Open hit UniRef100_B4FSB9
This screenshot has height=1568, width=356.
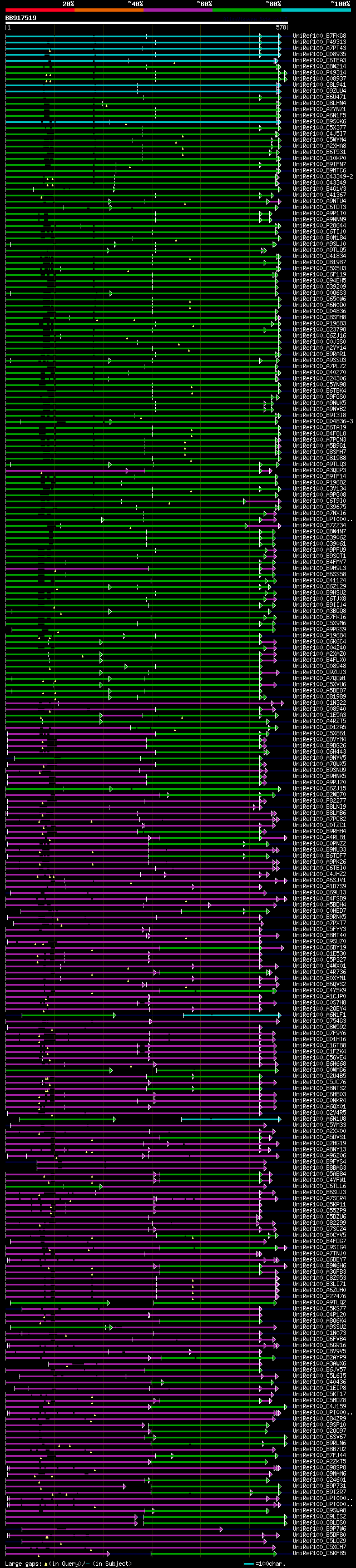319,898
